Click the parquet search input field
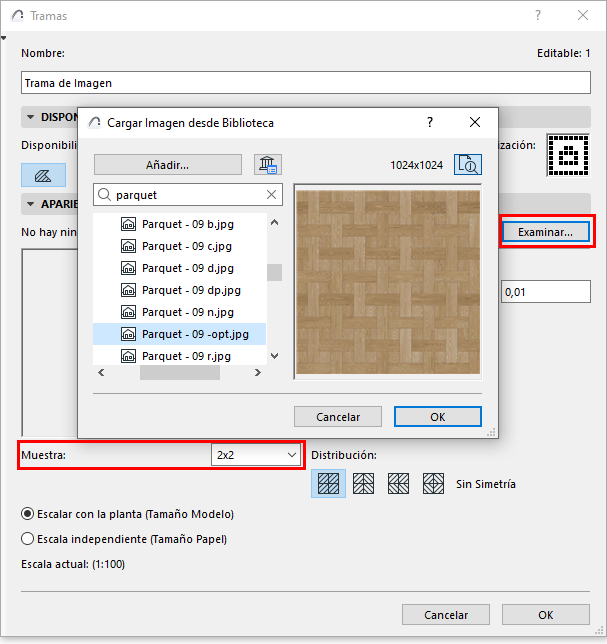Viewport: 607px width, 644px height. click(x=188, y=195)
